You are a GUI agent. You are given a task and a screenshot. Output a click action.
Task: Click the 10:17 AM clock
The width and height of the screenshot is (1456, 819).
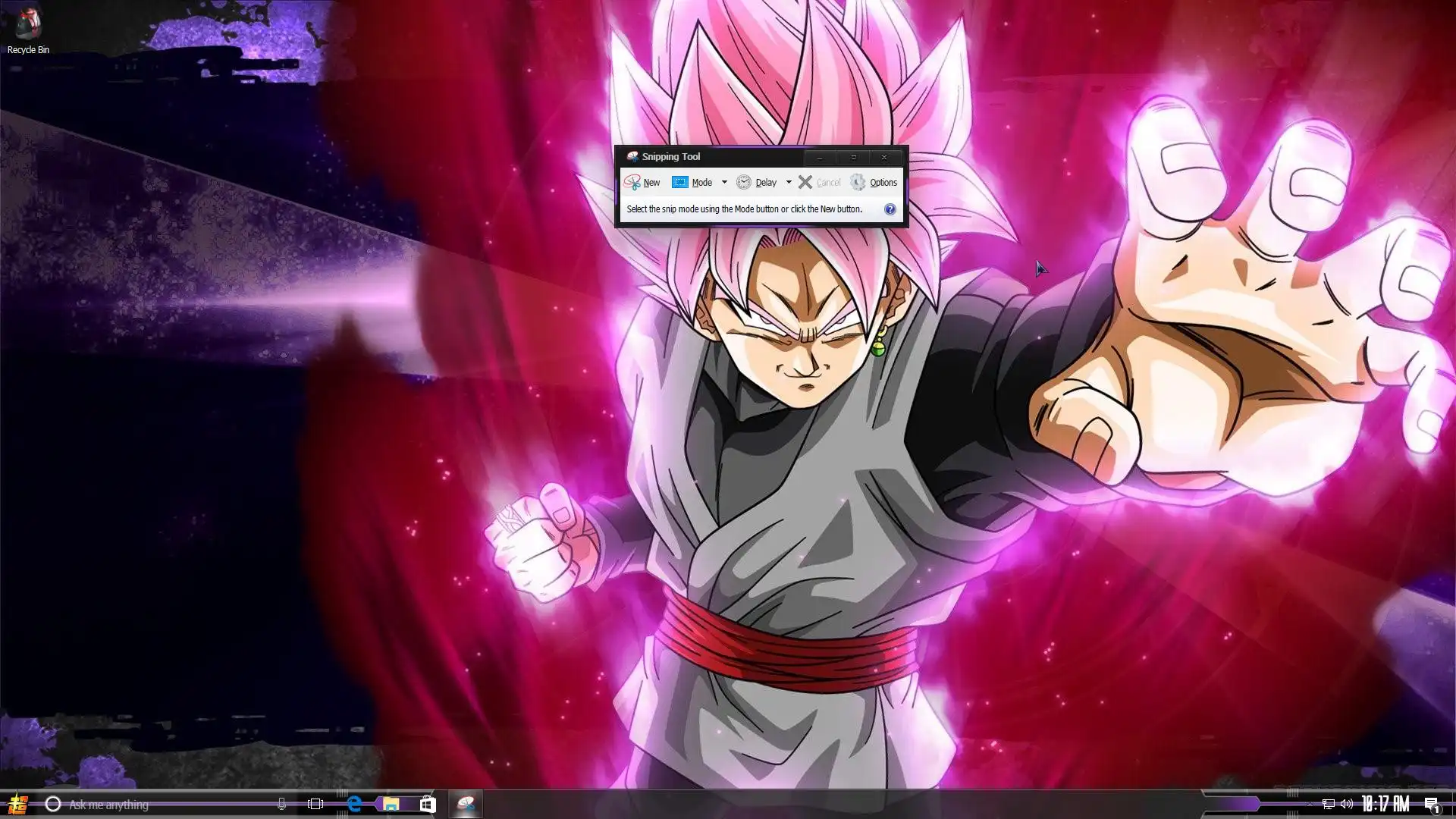pos(1385,804)
